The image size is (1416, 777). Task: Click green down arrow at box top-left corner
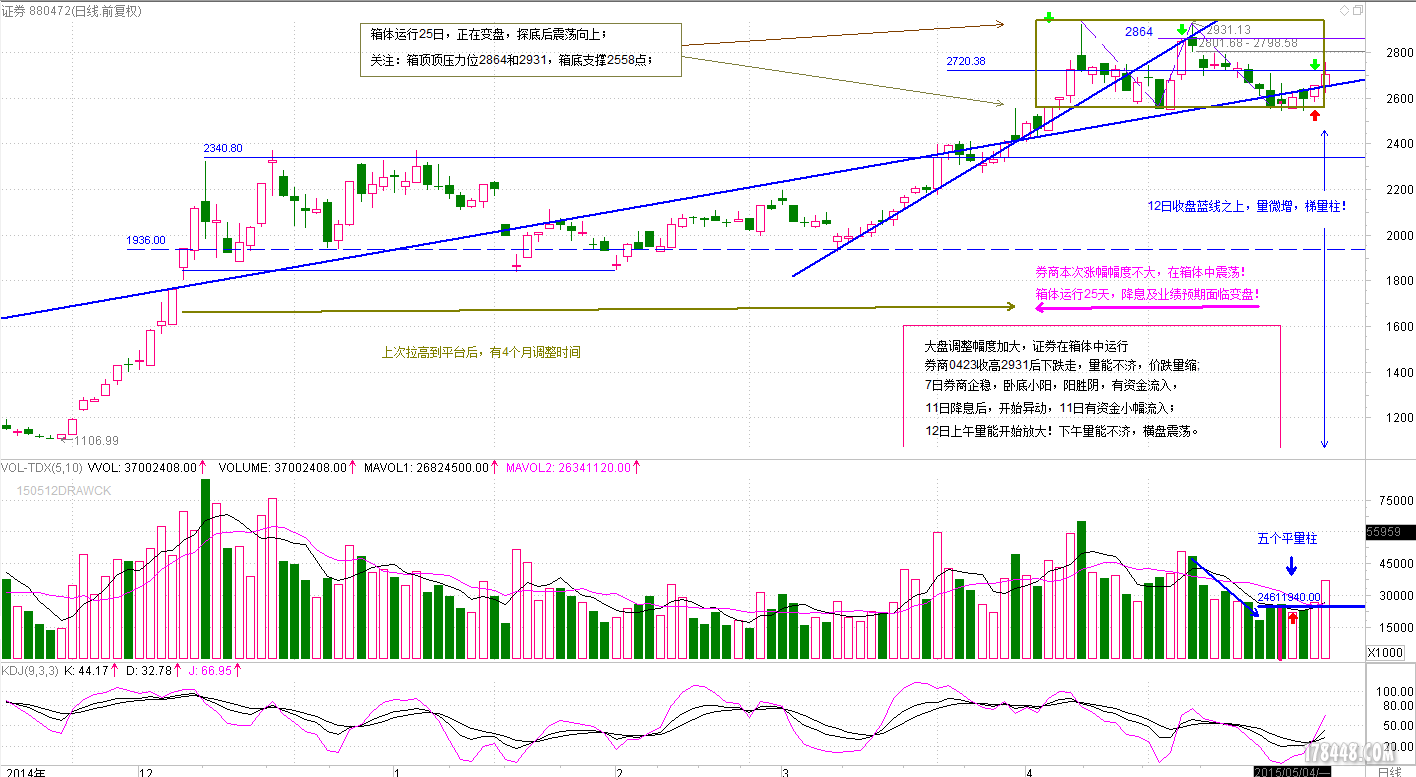pyautogui.click(x=1048, y=17)
